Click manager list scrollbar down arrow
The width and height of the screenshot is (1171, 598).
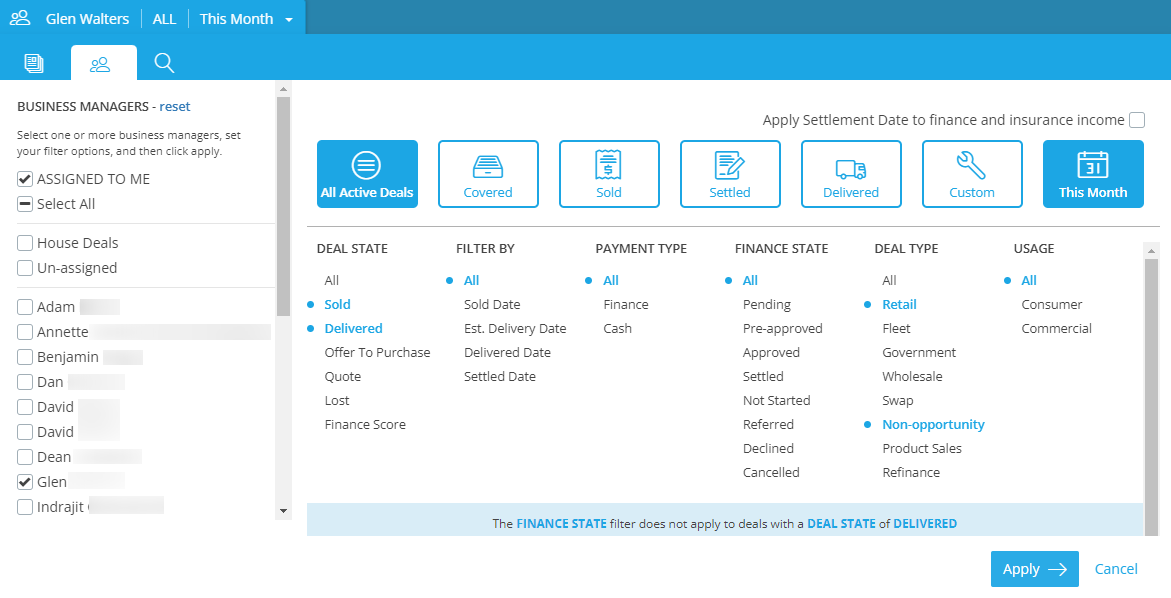pyautogui.click(x=283, y=511)
